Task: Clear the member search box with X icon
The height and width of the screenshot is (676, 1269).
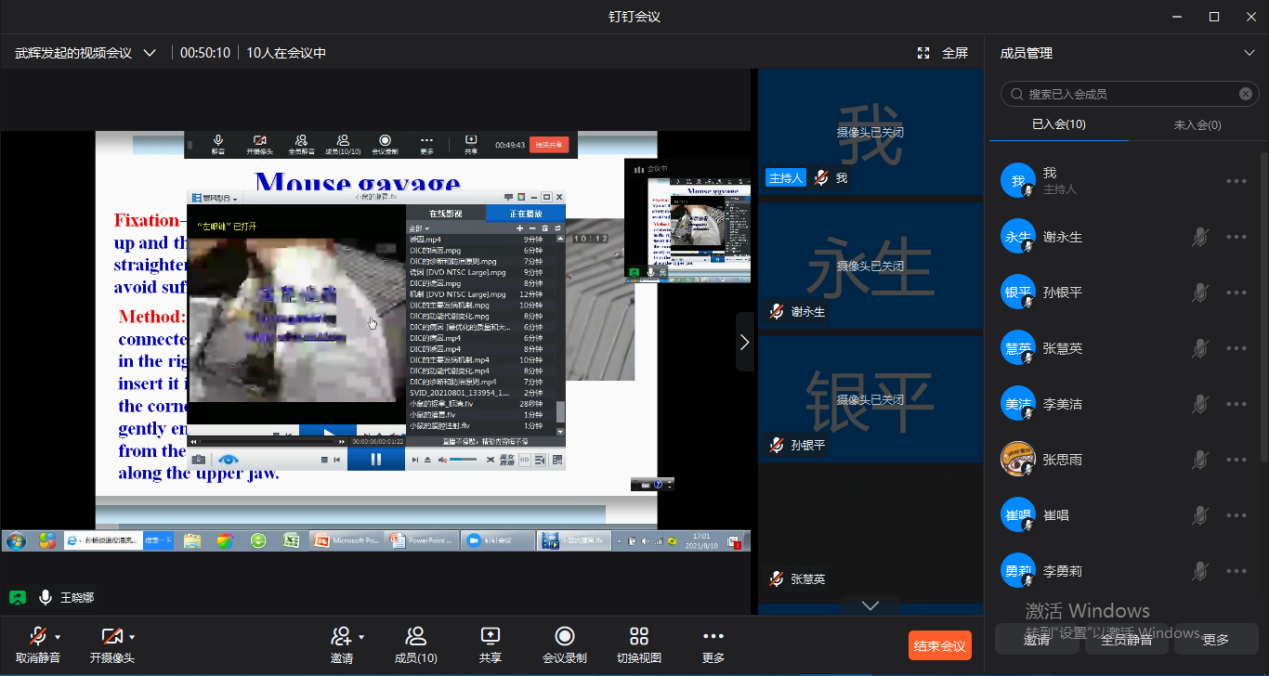Action: coord(1245,94)
